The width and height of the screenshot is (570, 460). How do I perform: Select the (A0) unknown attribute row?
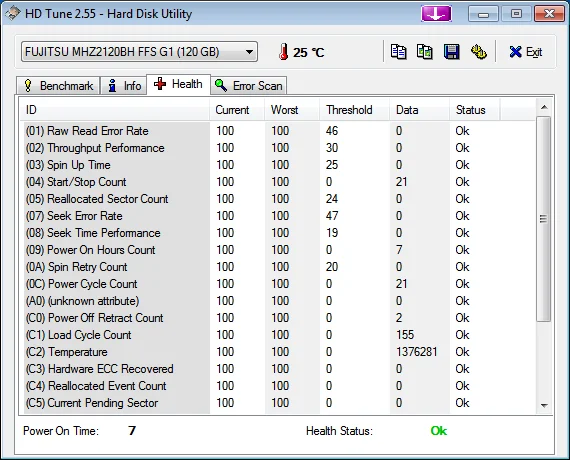278,301
